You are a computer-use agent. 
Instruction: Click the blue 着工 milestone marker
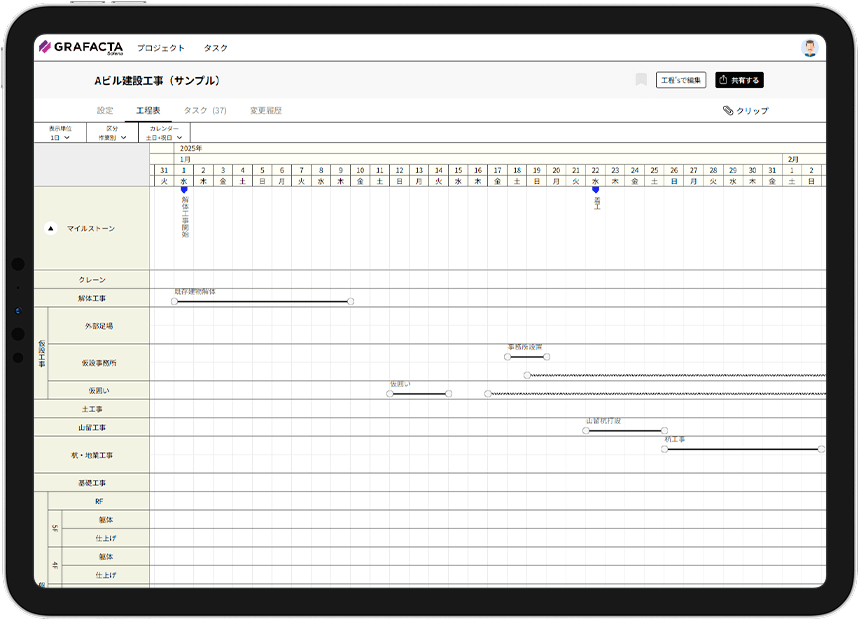(x=596, y=189)
